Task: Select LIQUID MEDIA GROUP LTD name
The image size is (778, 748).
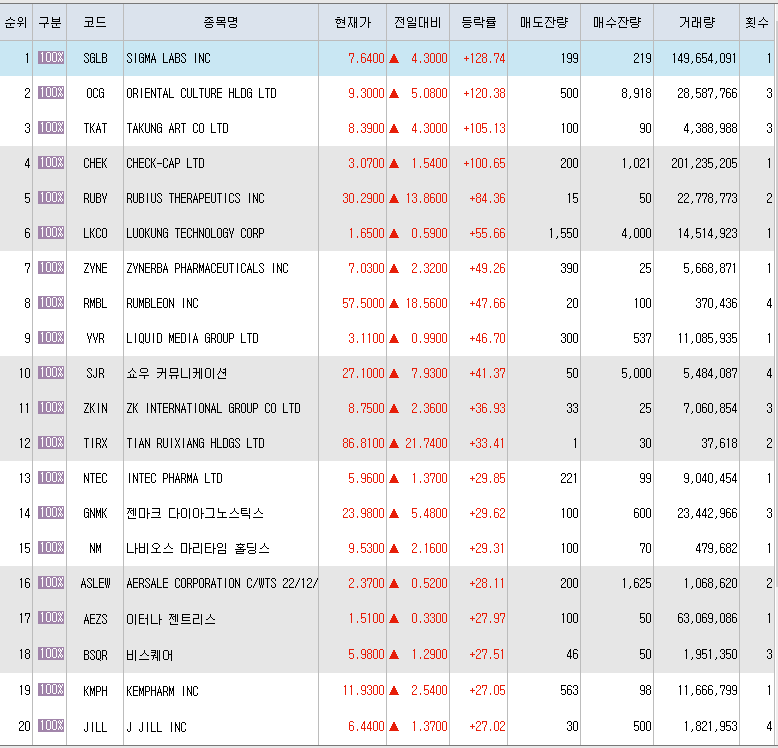Action: [x=193, y=338]
